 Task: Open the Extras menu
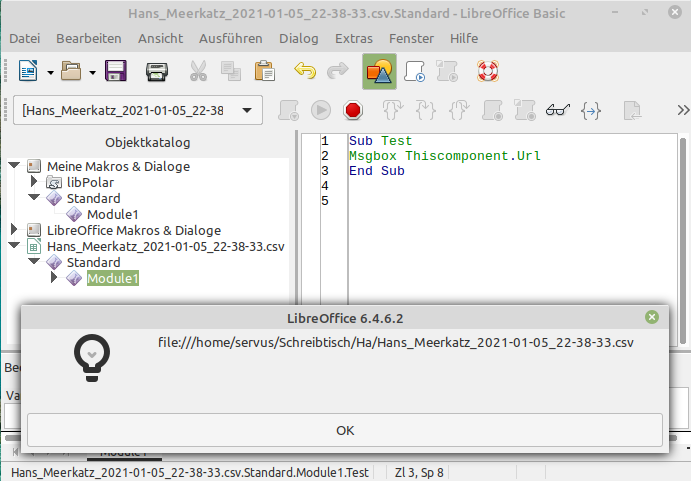pos(354,39)
